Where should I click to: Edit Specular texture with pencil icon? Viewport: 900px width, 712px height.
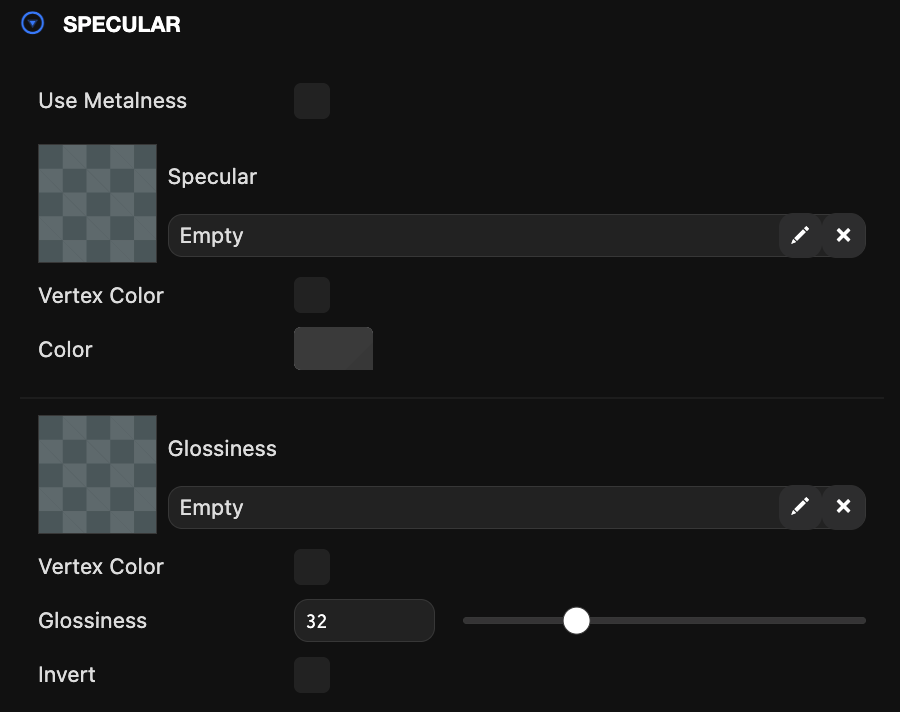point(800,235)
